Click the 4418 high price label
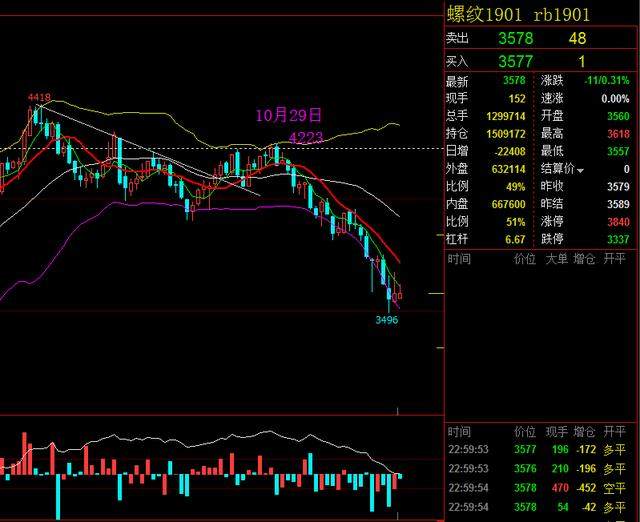640x522 pixels. pyautogui.click(x=40, y=97)
